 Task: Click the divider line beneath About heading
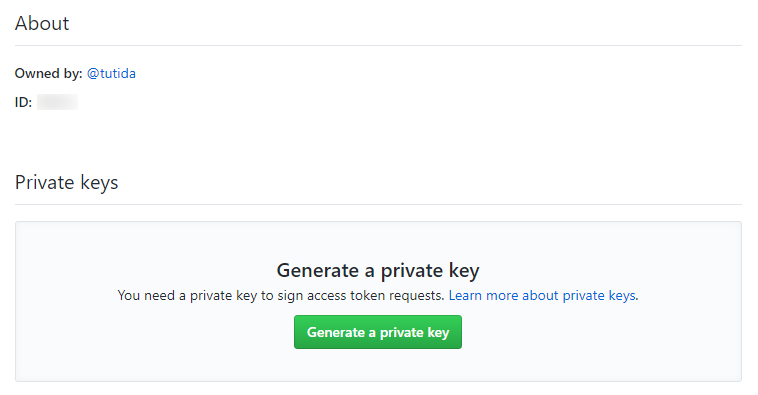(378, 45)
